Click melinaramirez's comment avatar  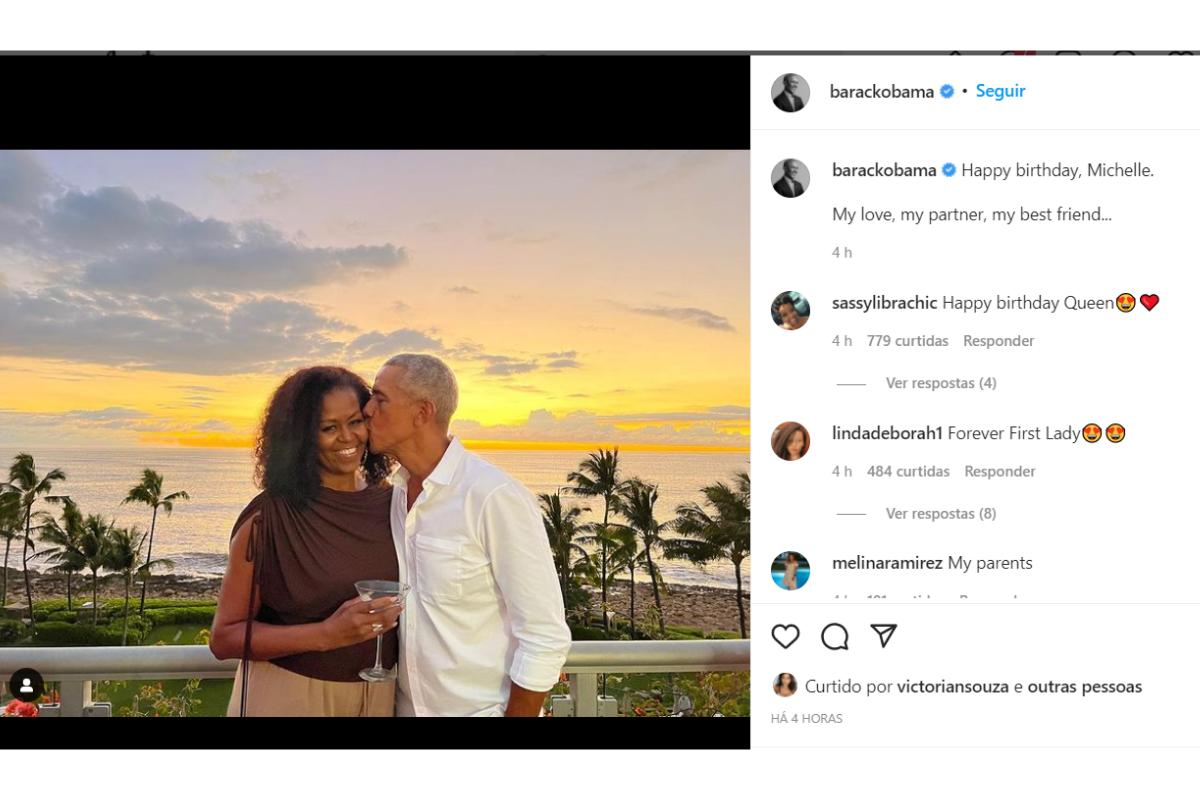(x=790, y=570)
